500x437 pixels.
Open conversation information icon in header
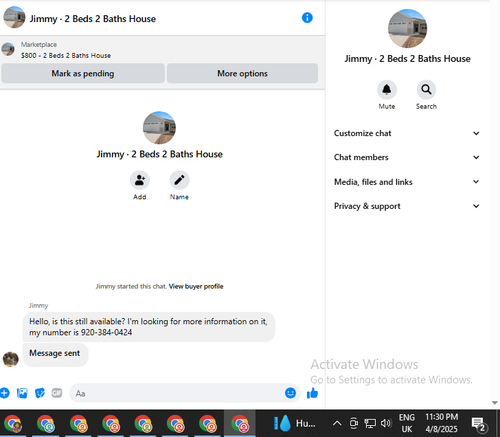tap(307, 18)
